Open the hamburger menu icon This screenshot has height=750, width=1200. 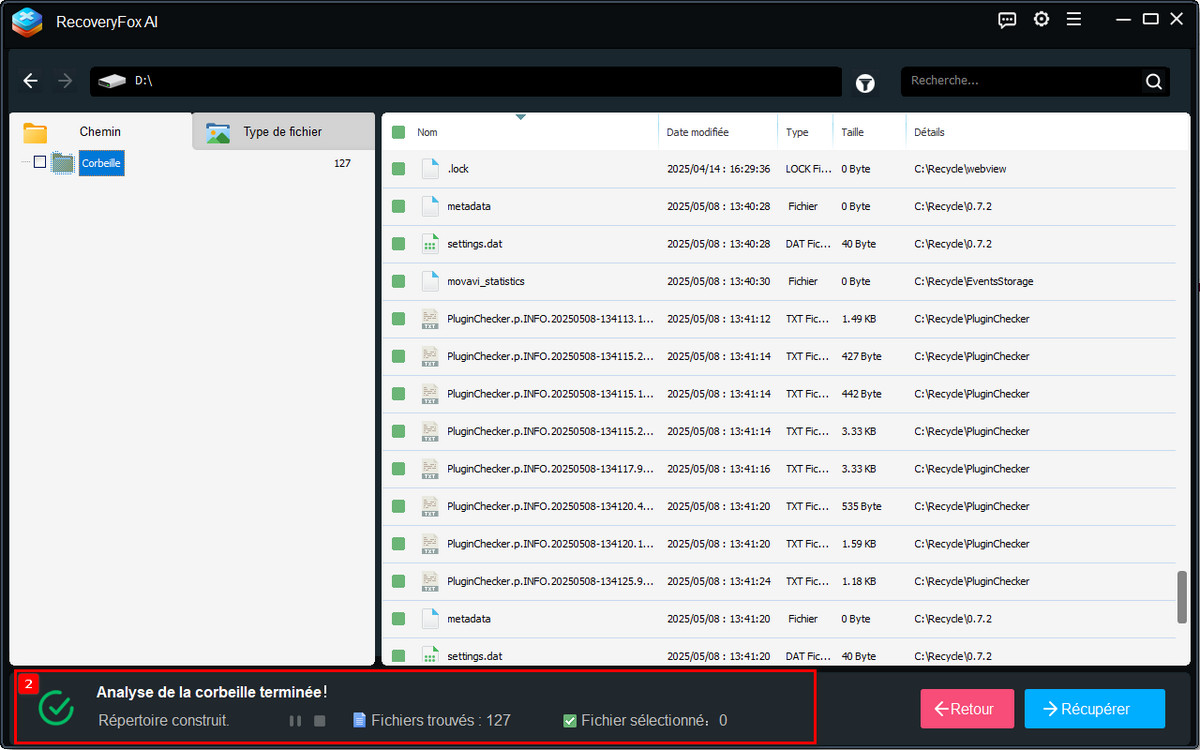pos(1074,20)
